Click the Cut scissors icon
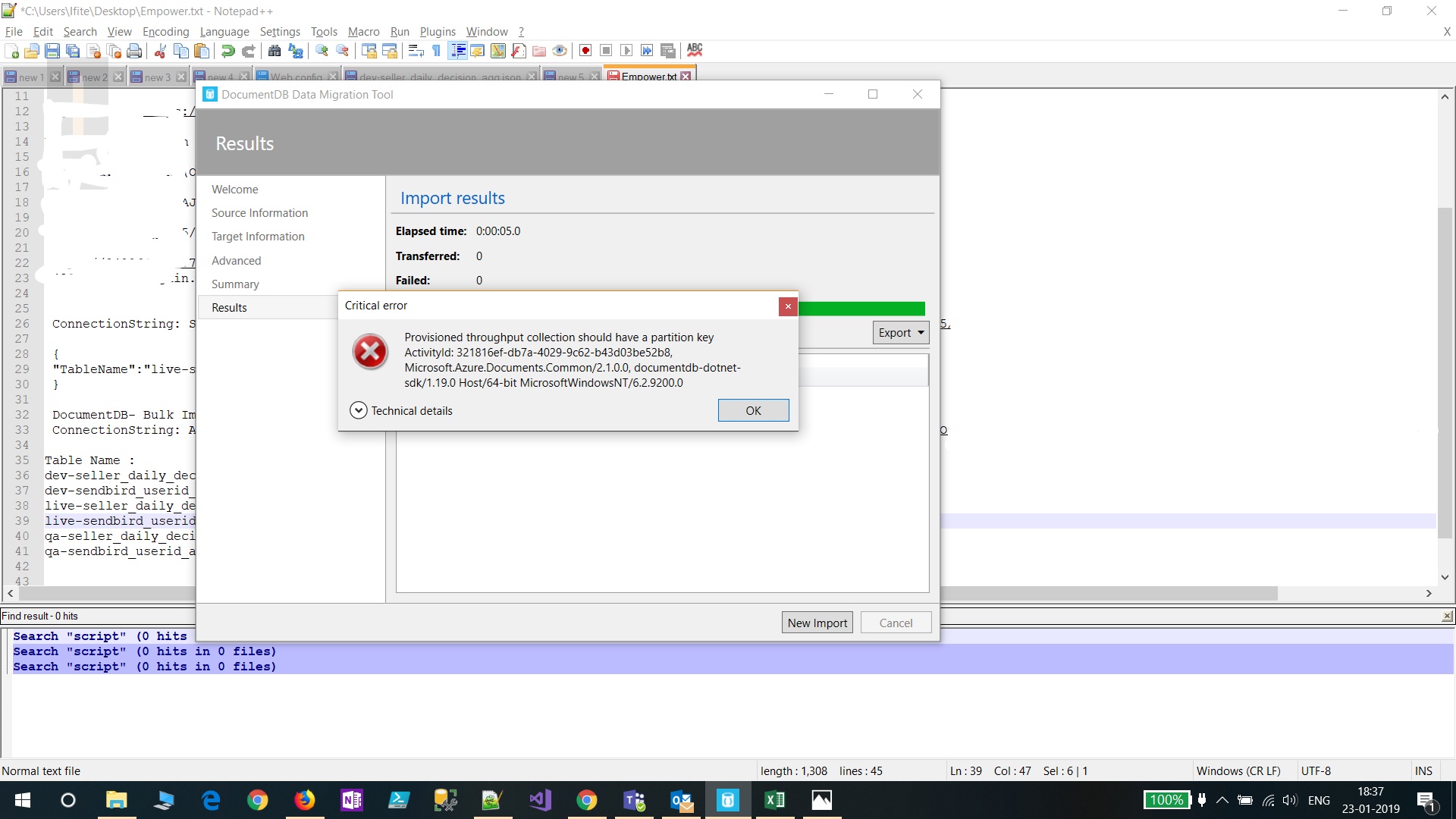Image resolution: width=1456 pixels, height=819 pixels. point(161,51)
